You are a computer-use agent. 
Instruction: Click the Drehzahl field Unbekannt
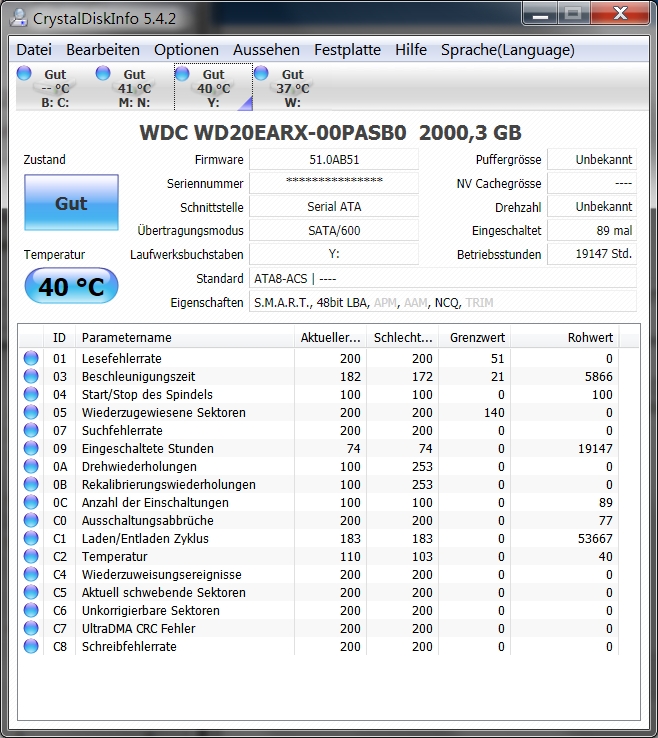point(592,207)
